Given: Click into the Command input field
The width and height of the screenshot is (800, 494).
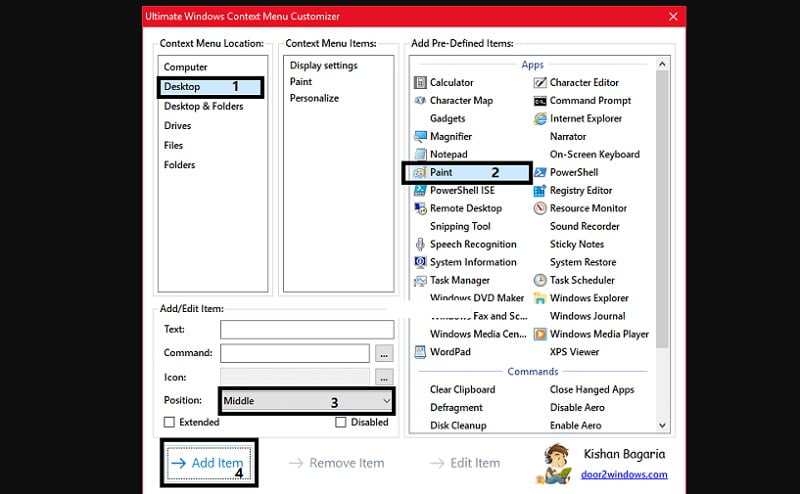Looking at the screenshot, I should click(x=295, y=353).
